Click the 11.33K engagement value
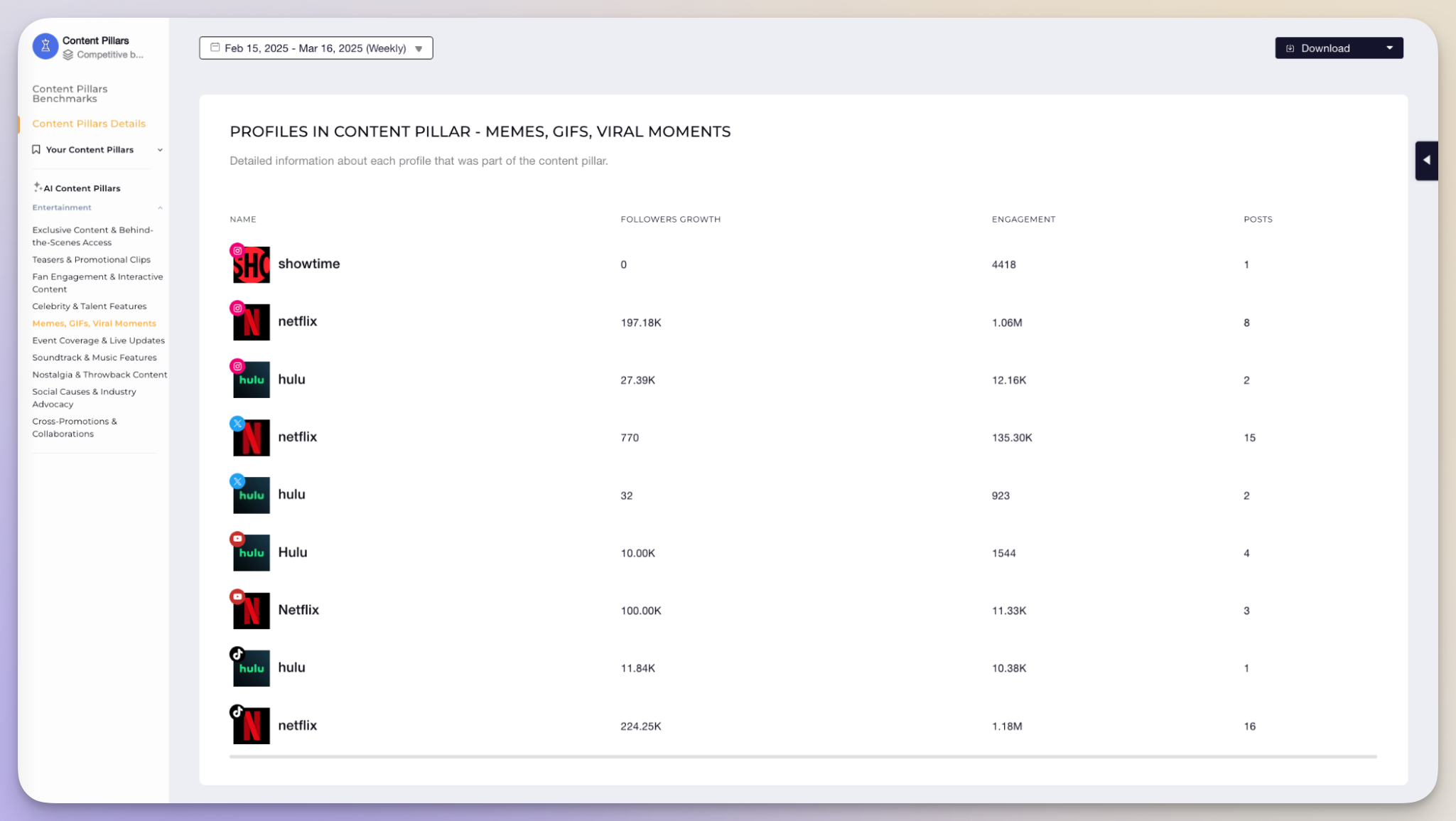Viewport: 1456px width, 821px height. tap(1009, 611)
